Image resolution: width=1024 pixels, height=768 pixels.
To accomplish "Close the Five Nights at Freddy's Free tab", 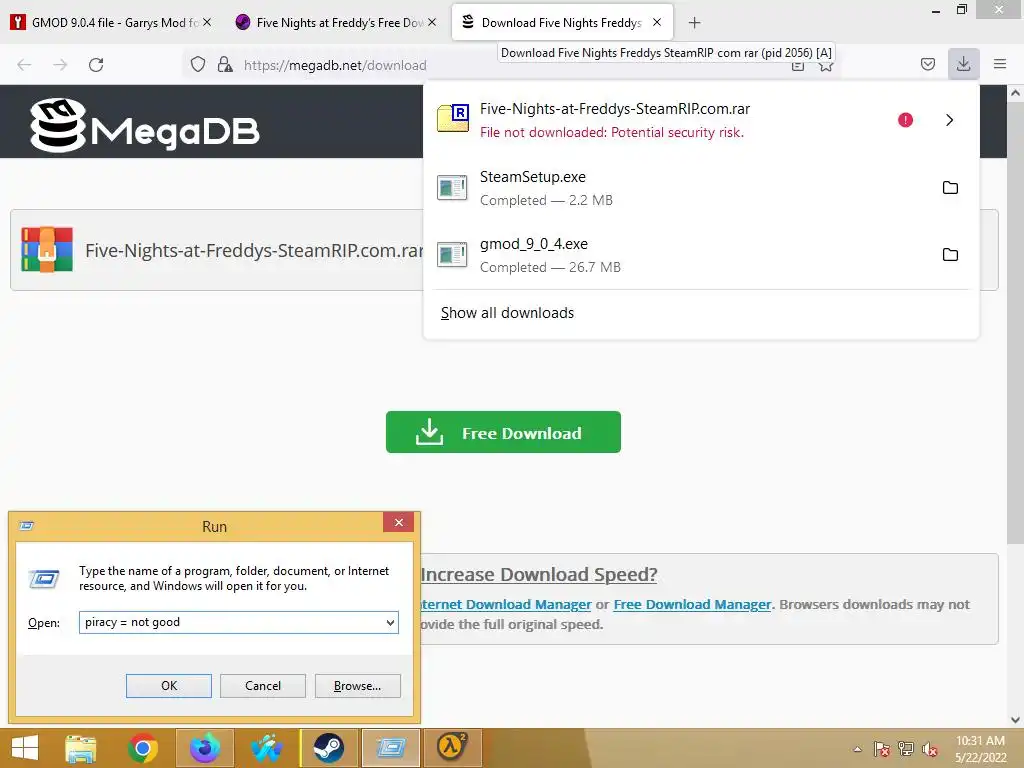I will click(432, 22).
